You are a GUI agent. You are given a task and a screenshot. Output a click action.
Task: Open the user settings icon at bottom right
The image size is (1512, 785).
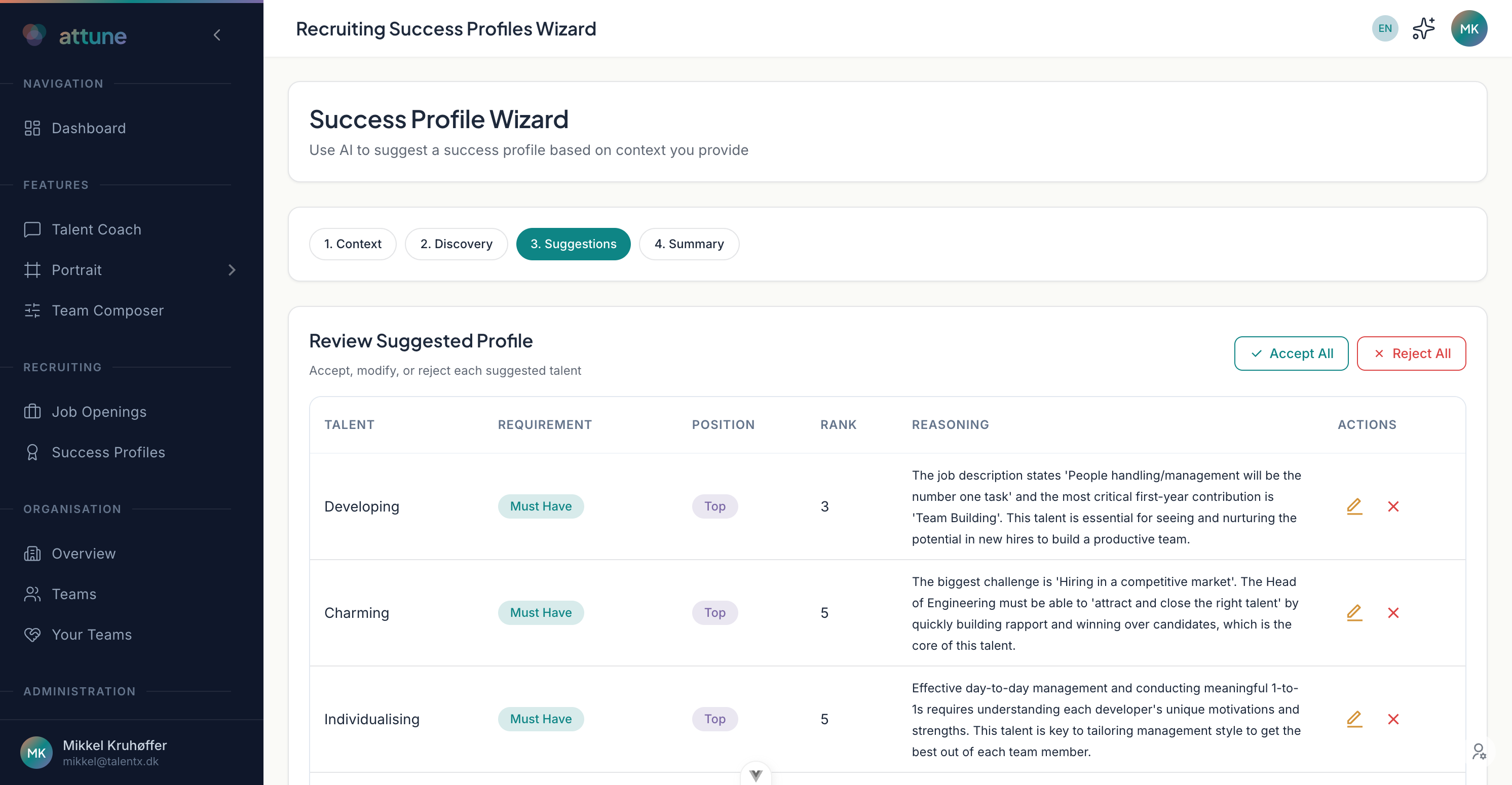[x=1479, y=752]
